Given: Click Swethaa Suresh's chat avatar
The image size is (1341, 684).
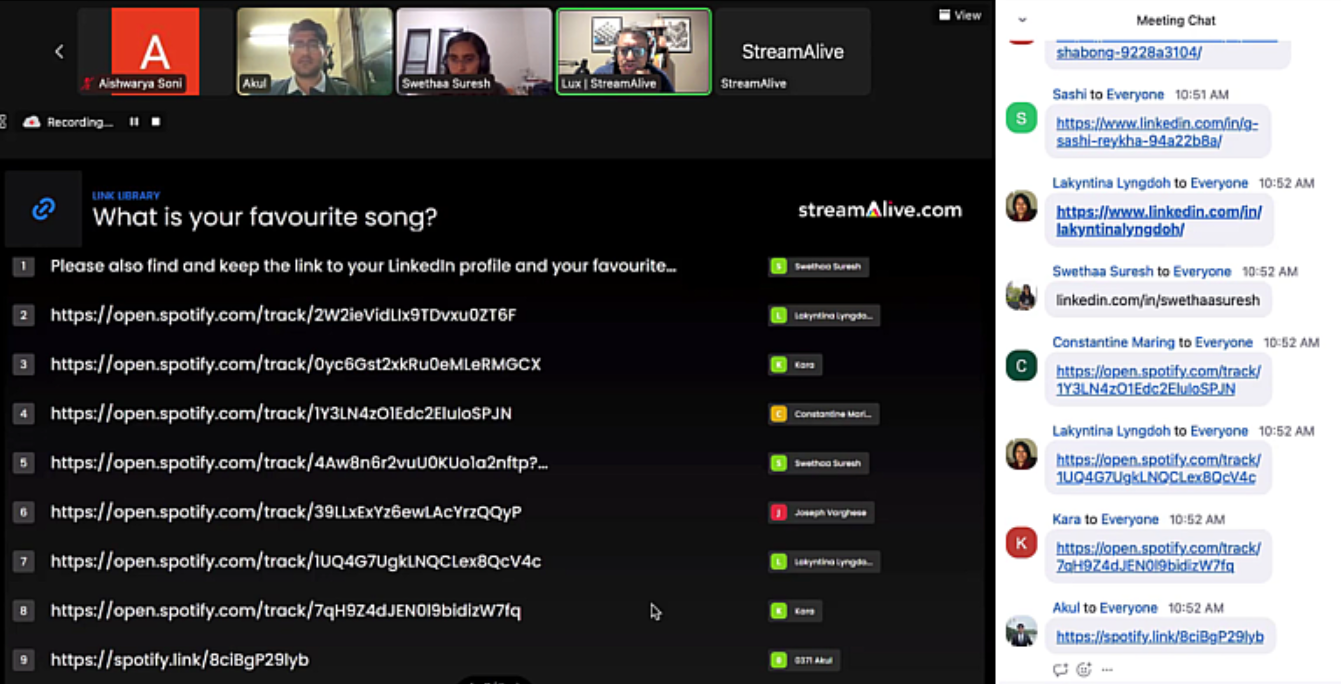Looking at the screenshot, I should [1021, 296].
